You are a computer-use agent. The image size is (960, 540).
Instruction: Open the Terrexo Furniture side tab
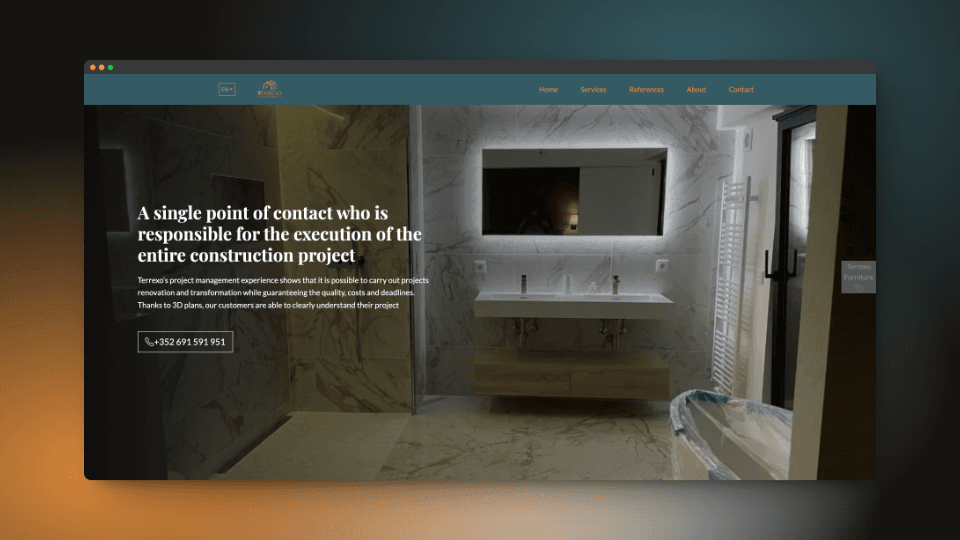click(858, 272)
